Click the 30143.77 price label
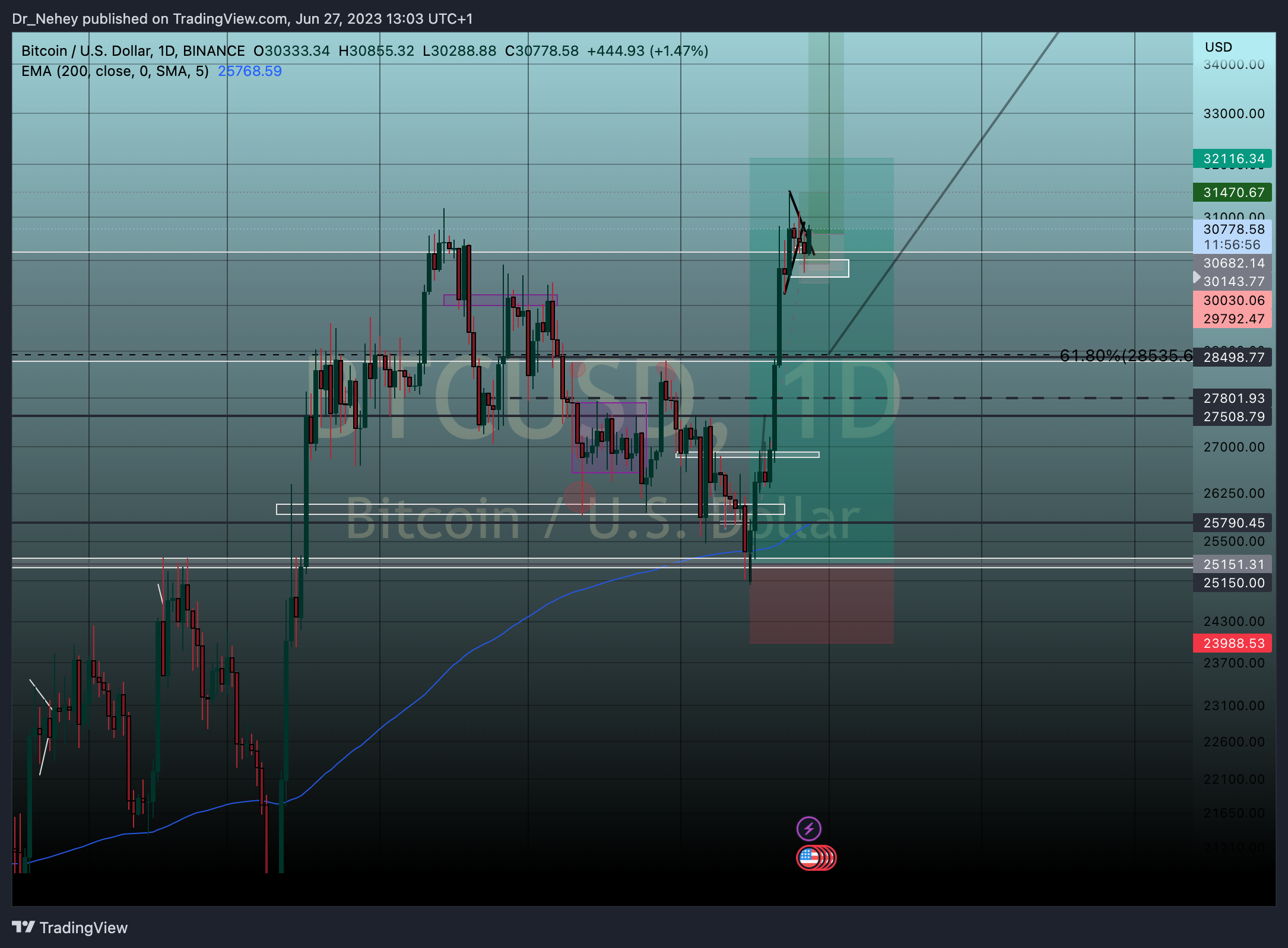 pos(1232,281)
